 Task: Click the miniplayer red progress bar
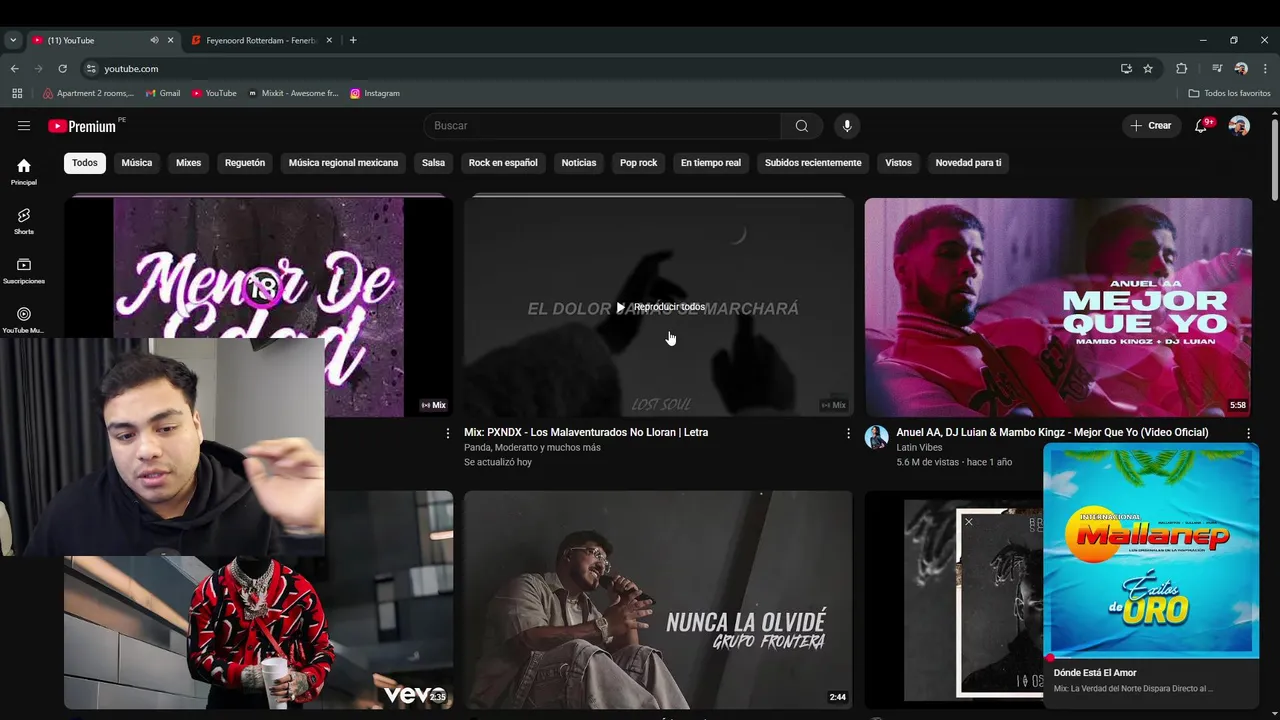pyautogui.click(x=1151, y=657)
